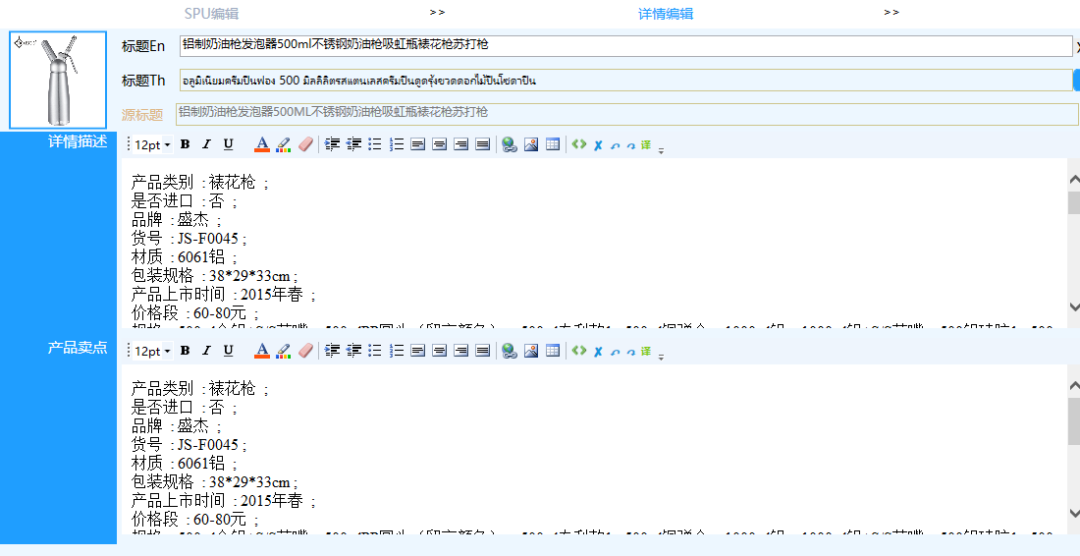
Task: Click the 标题Th Thai title field
Action: pos(626,81)
